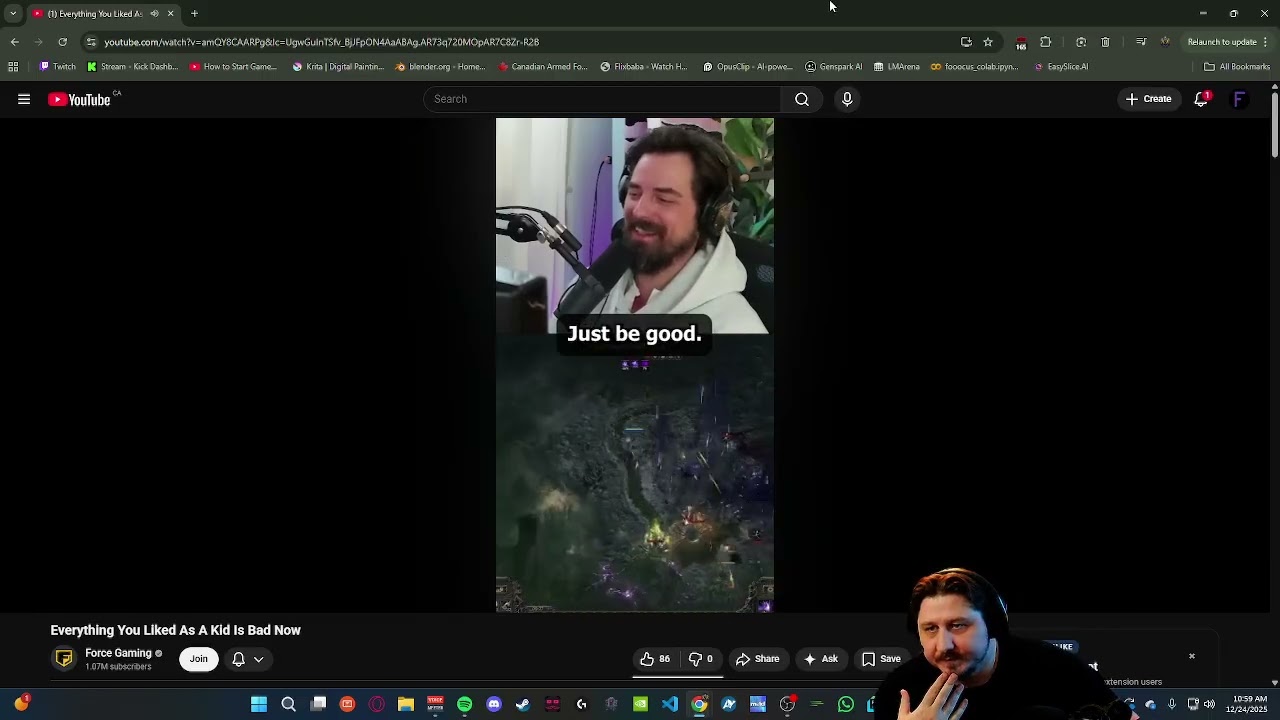
Task: Open Visual Studio Code from taskbar
Action: click(x=670, y=705)
